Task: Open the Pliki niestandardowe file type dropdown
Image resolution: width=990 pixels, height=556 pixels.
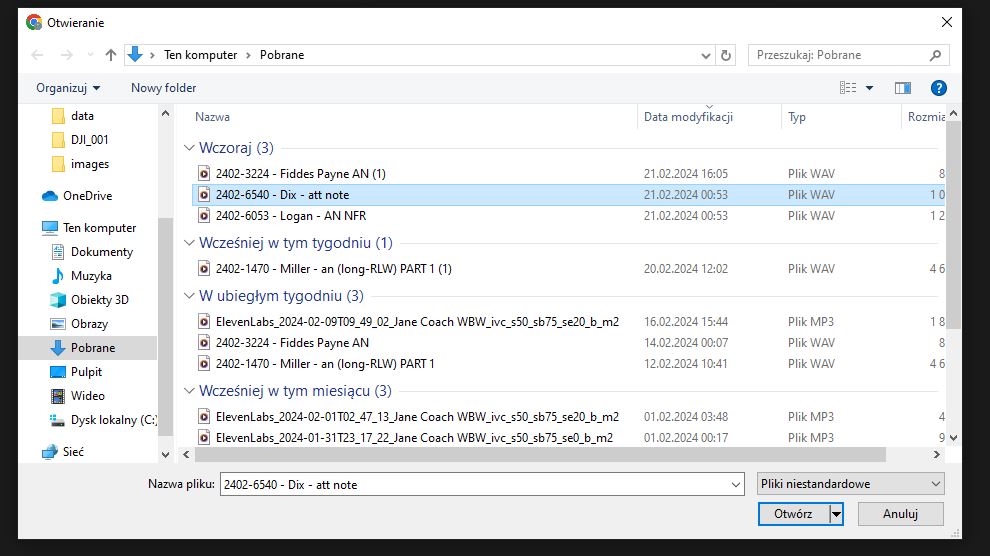Action: pyautogui.click(x=850, y=484)
